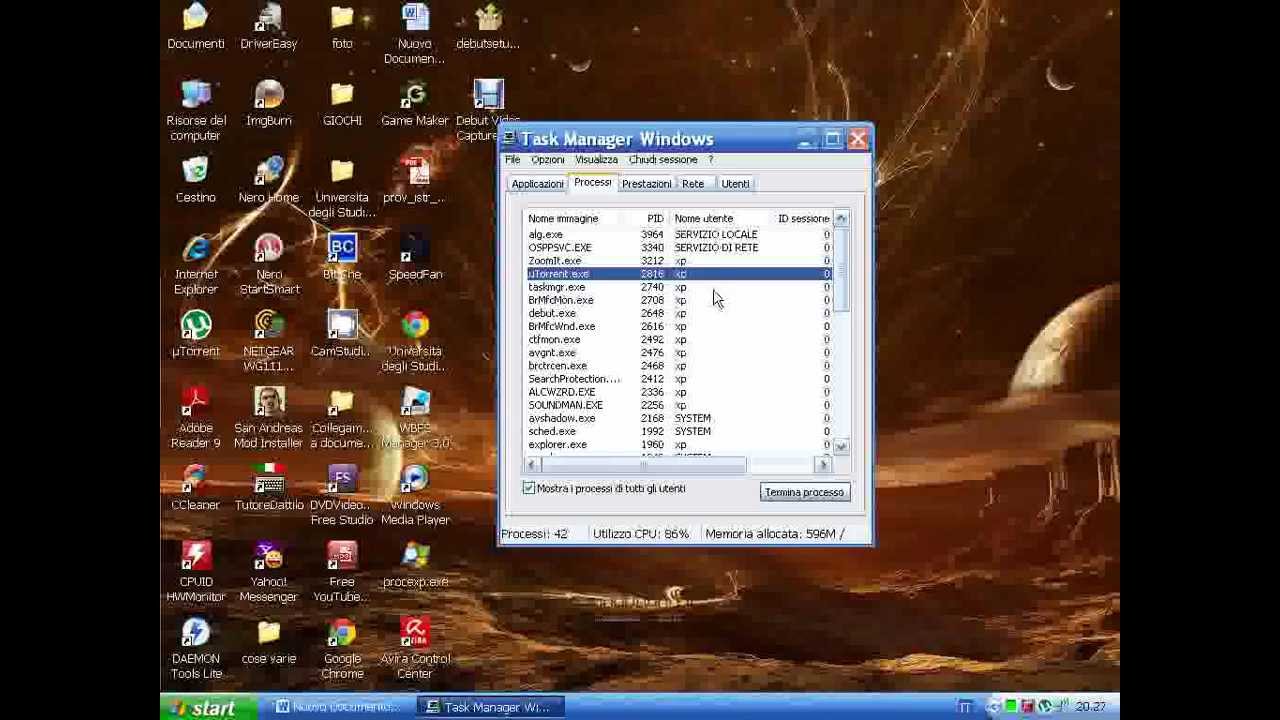
Task: Open the Visualizza menu
Action: point(596,159)
